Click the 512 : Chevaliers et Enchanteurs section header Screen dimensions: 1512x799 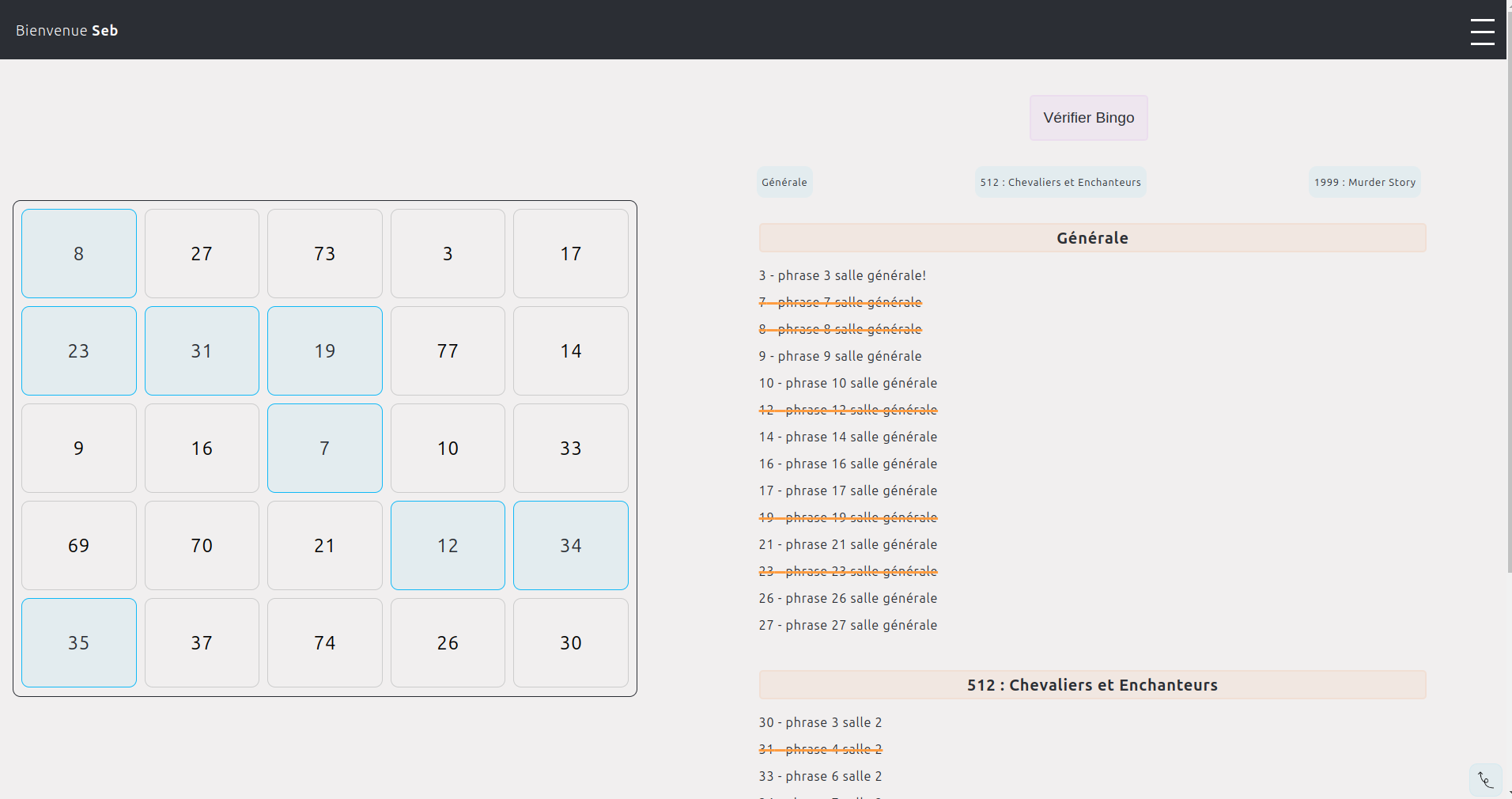pyautogui.click(x=1092, y=685)
